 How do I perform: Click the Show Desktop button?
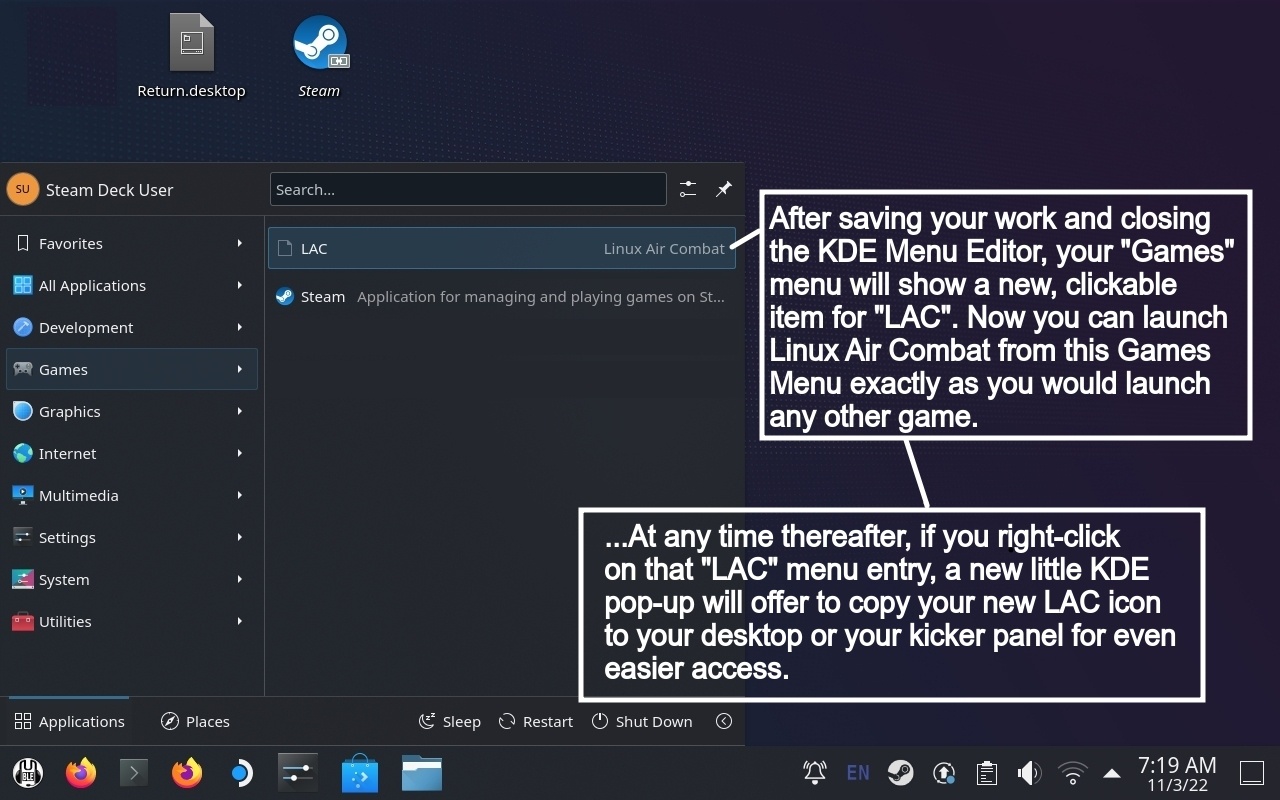pyautogui.click(x=1252, y=772)
